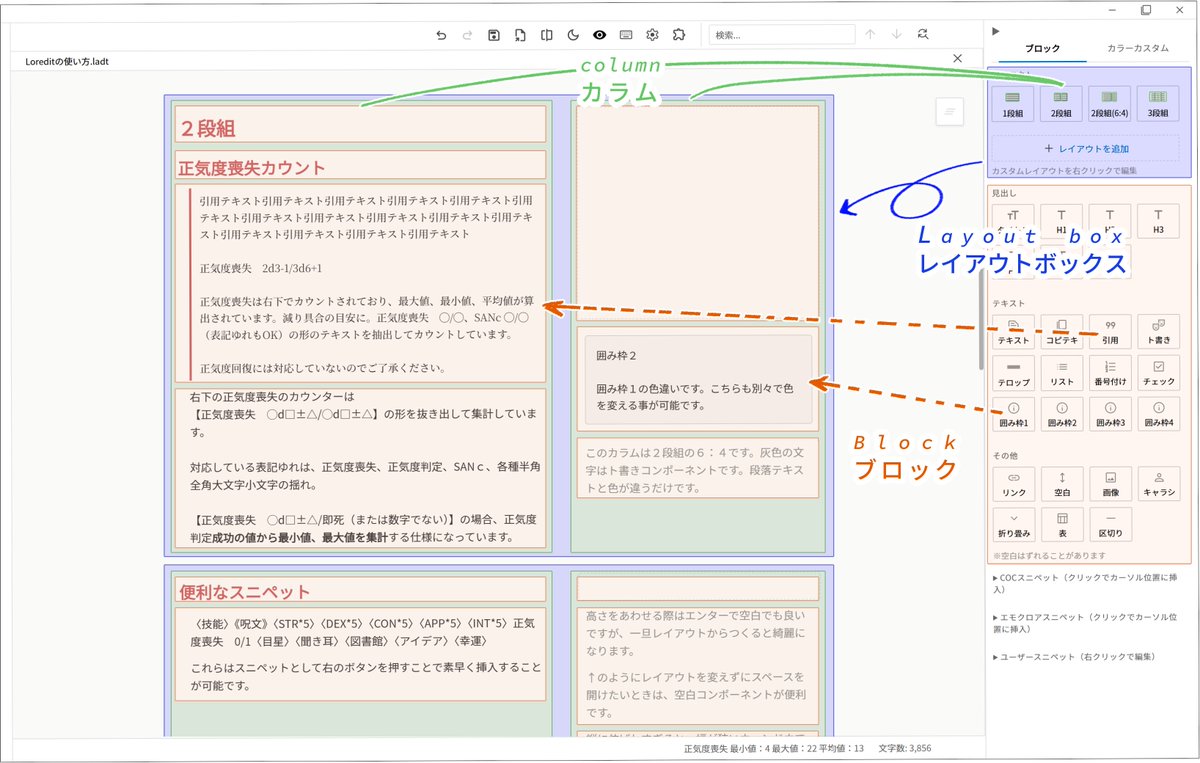Click the file export icon
This screenshot has height=763, width=1200.
click(x=520, y=35)
